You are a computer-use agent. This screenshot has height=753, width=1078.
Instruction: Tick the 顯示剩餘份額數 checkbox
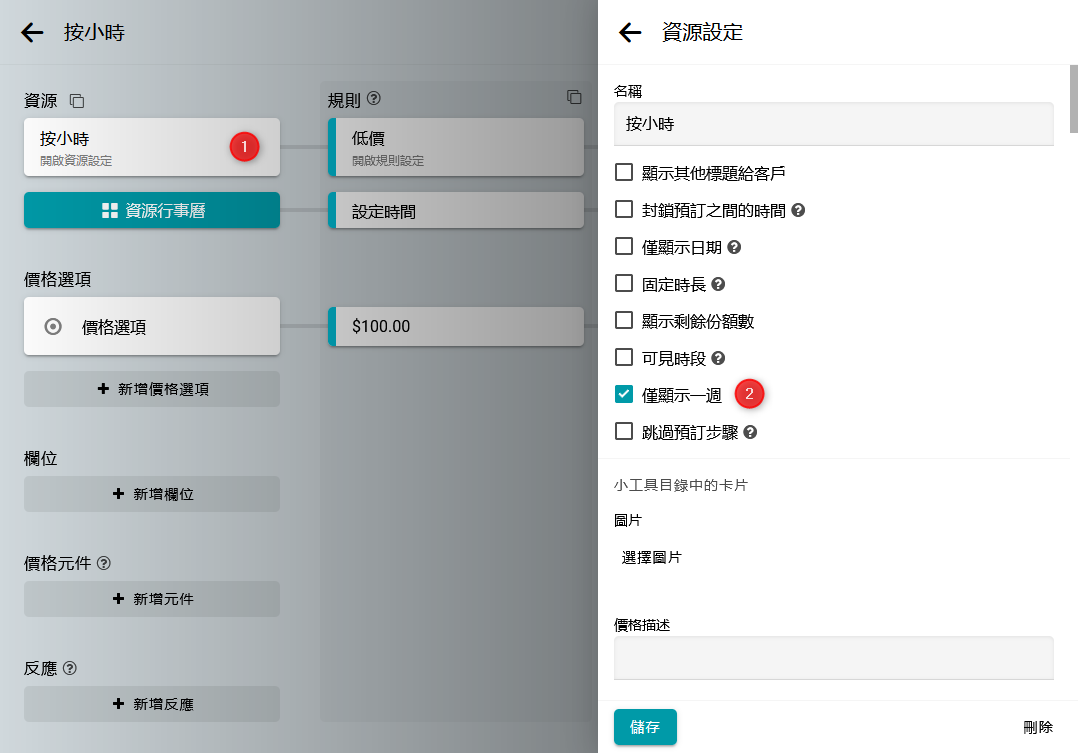coord(624,321)
